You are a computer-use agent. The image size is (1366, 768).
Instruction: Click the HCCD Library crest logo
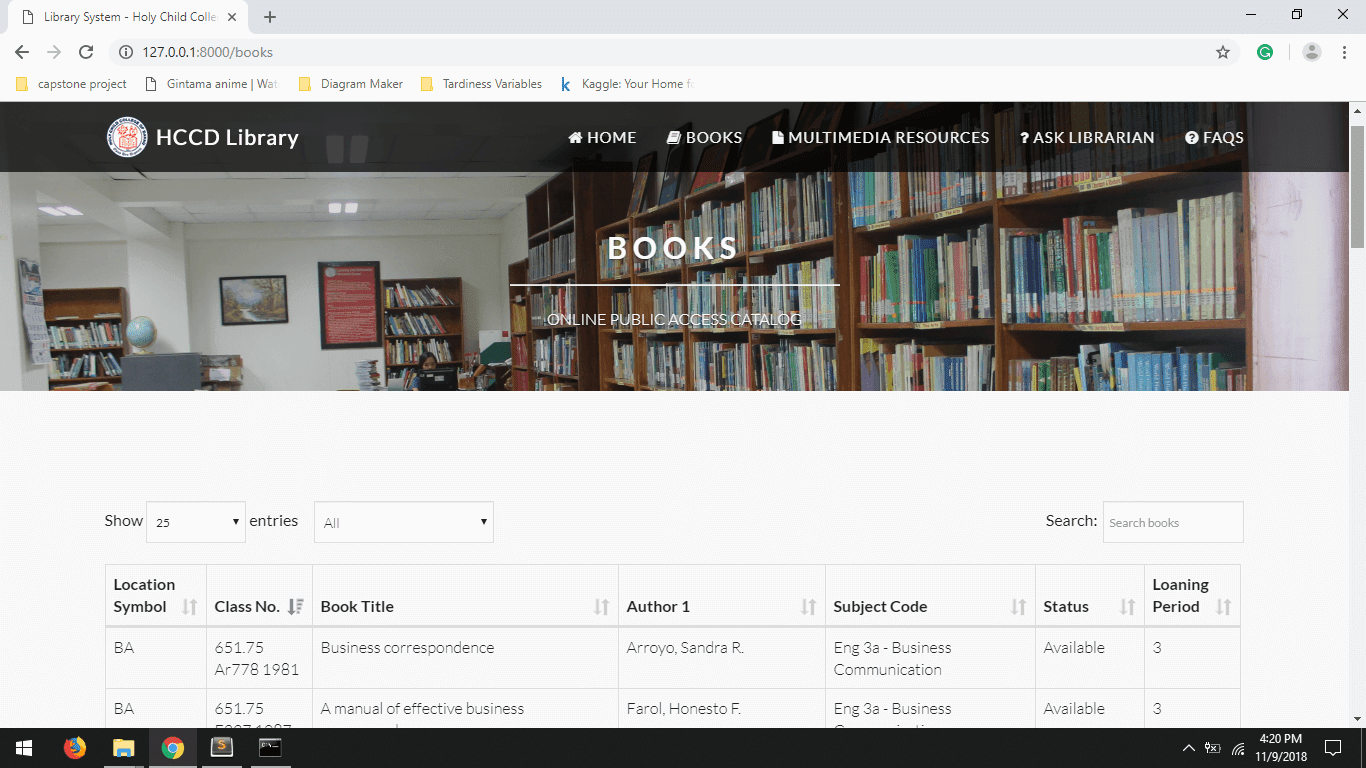pos(126,137)
